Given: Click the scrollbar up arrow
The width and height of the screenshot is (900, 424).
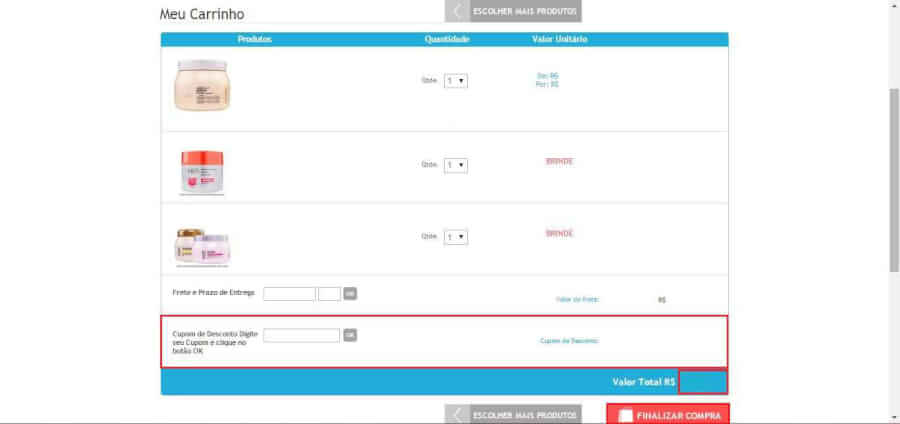Looking at the screenshot, I should 893,6.
